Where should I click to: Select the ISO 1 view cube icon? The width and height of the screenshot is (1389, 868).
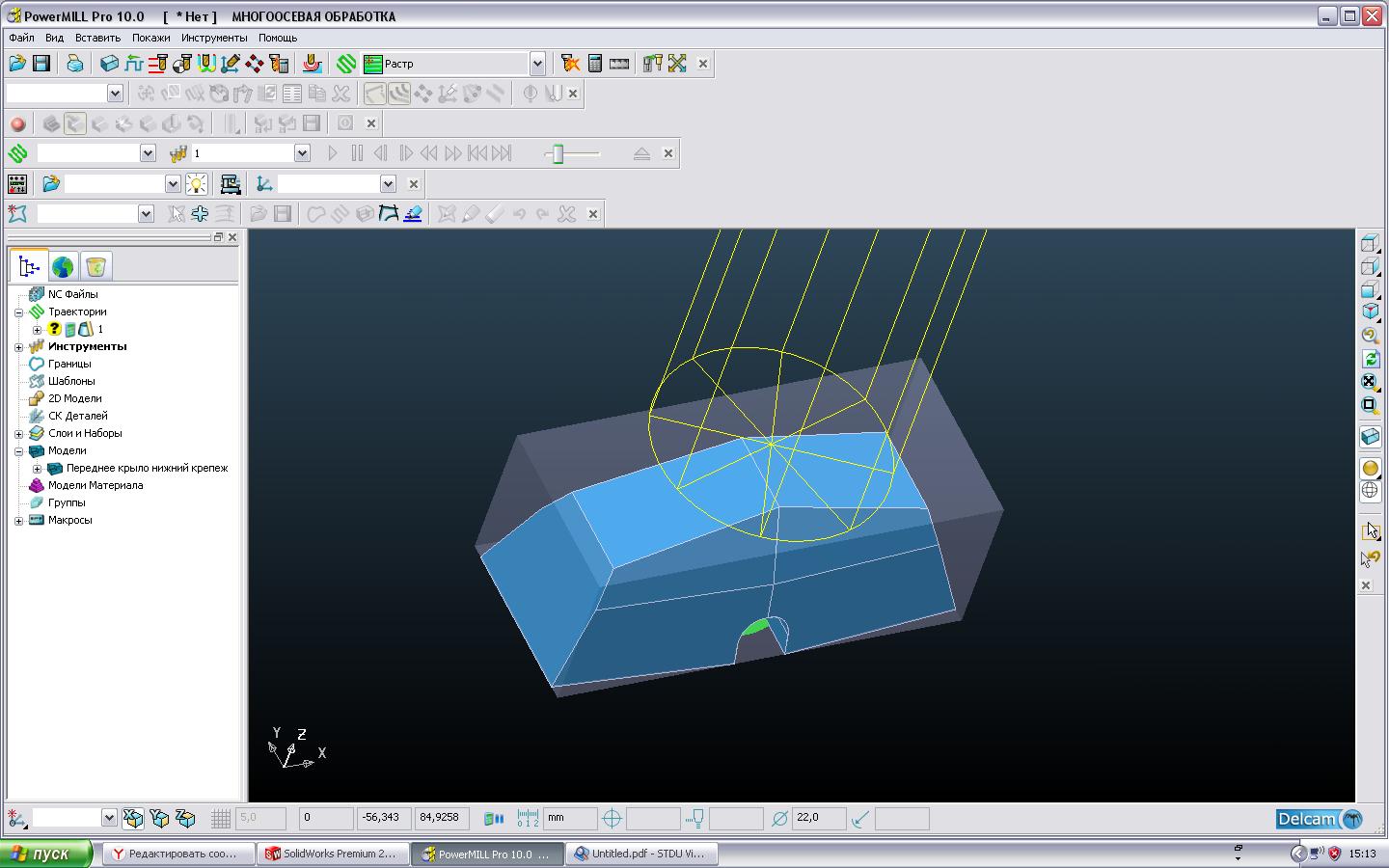pyautogui.click(x=1370, y=312)
